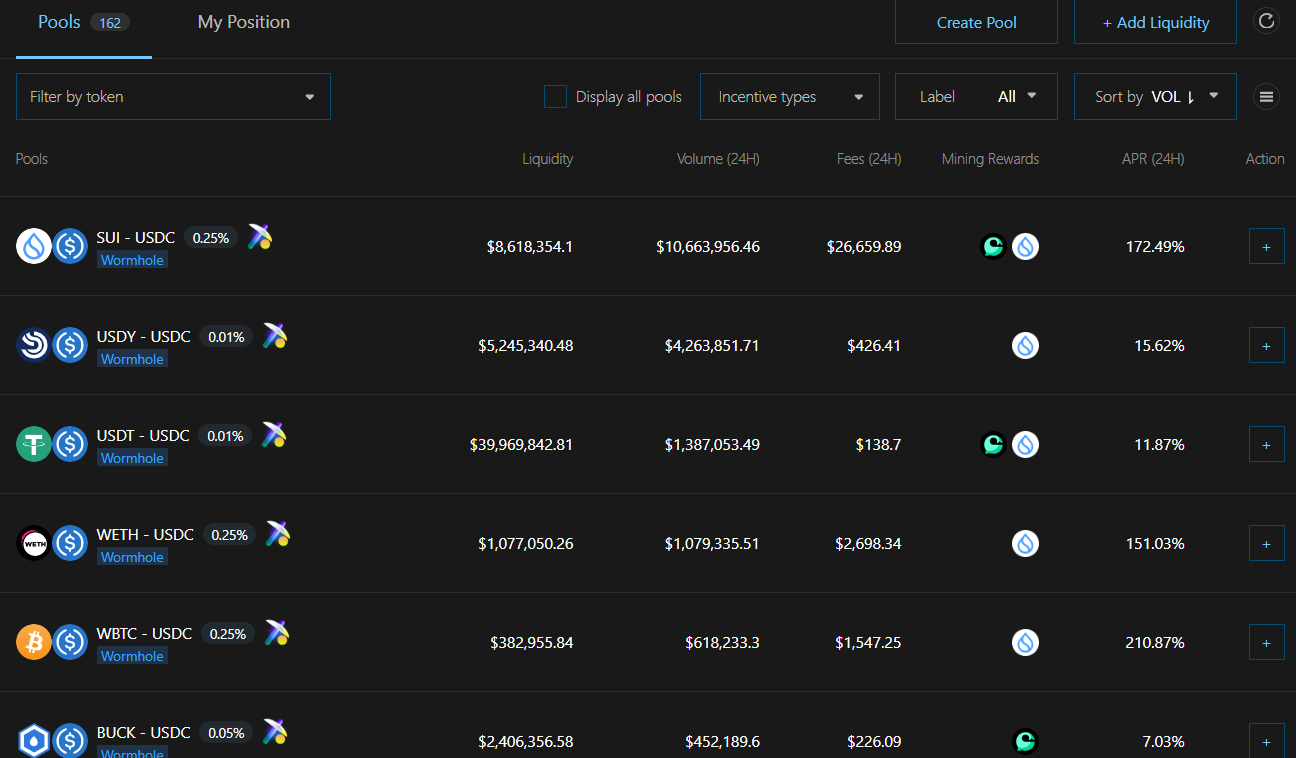Click the USDT Tether token icon
This screenshot has width=1296, height=758.
pyautogui.click(x=34, y=444)
